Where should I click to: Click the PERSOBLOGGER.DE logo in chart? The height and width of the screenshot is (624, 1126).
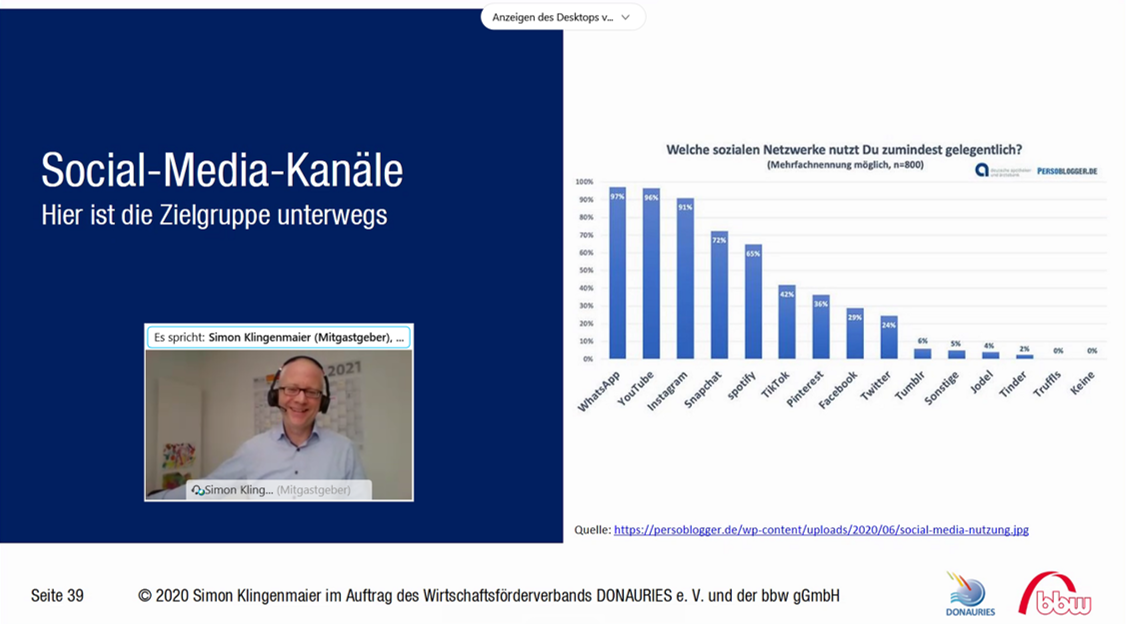[1067, 171]
